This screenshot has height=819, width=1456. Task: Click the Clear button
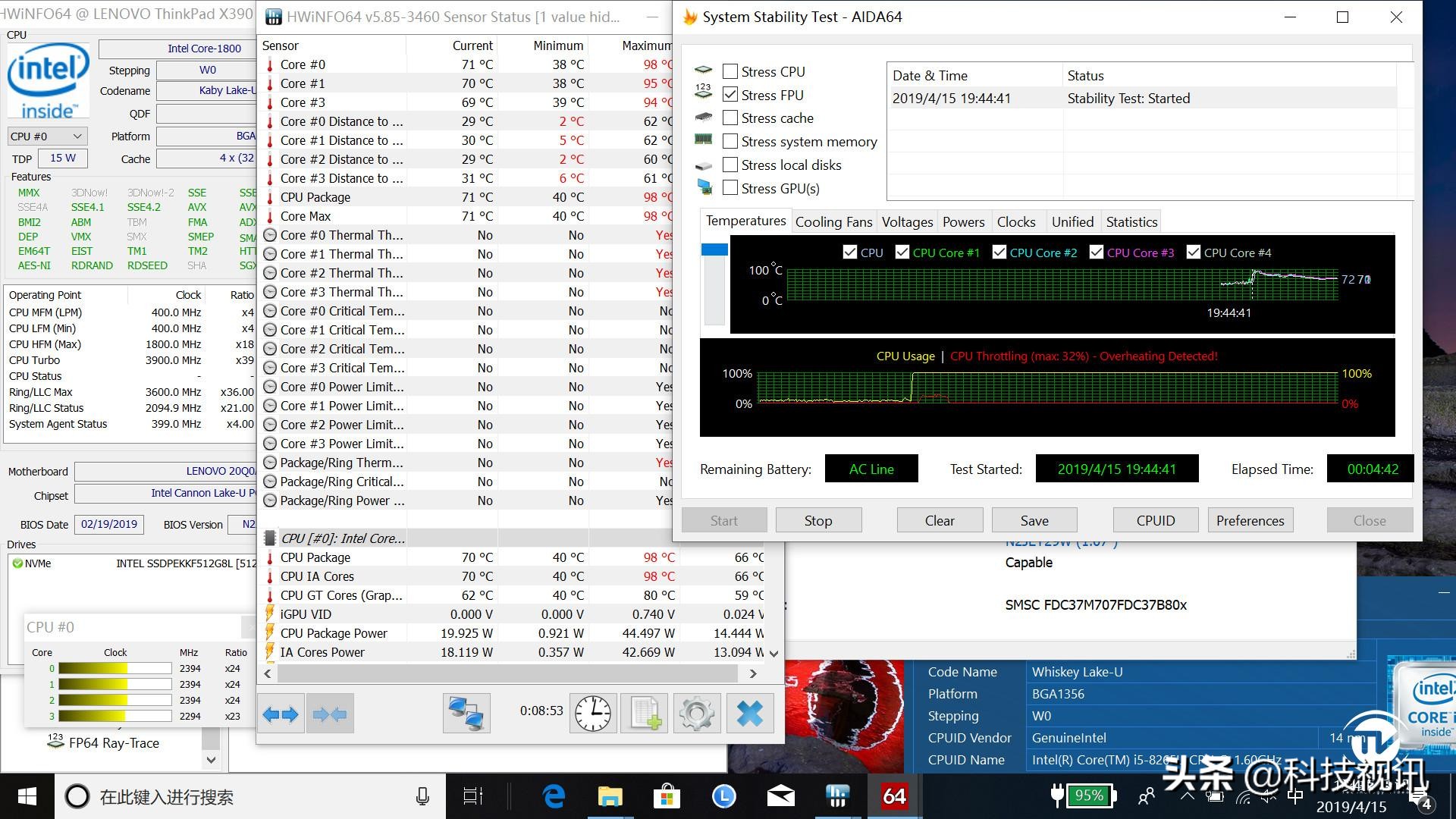coord(940,520)
